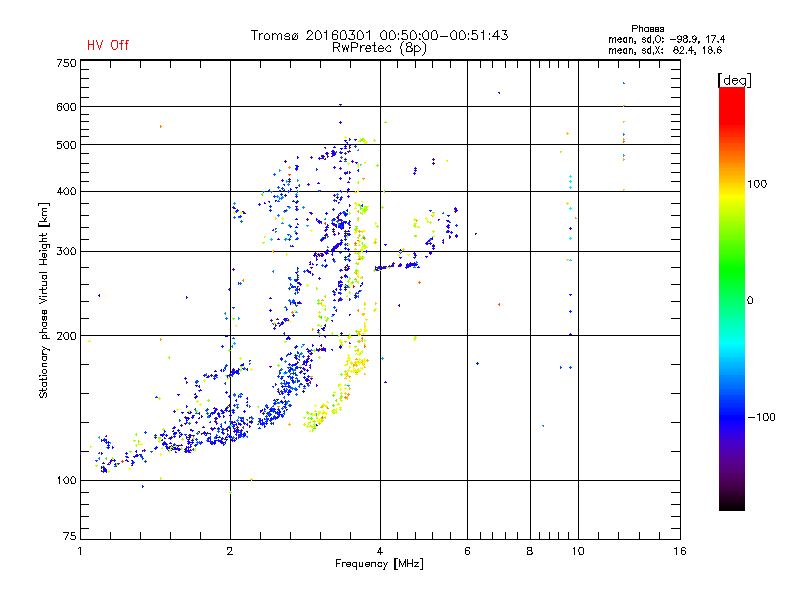Click the 10 tick on frequency axis
This screenshot has height=600, width=800.
(x=577, y=551)
